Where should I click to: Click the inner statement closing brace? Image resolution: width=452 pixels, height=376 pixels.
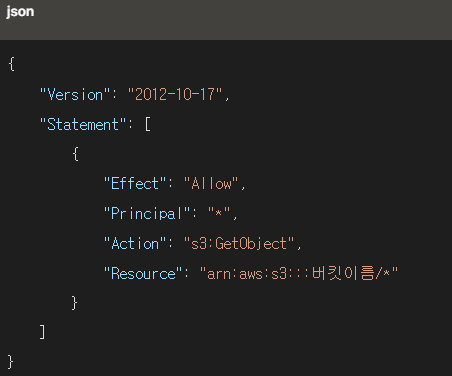point(74,303)
